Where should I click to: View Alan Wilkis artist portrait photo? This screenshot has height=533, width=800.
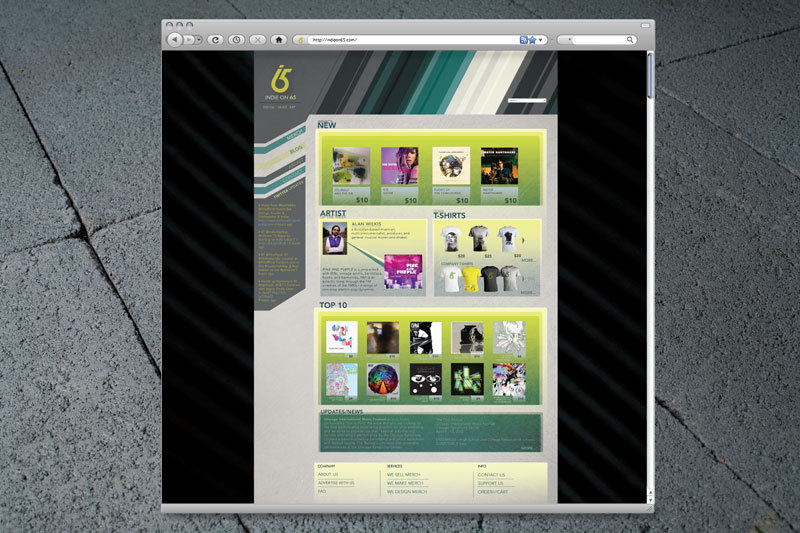pos(335,239)
